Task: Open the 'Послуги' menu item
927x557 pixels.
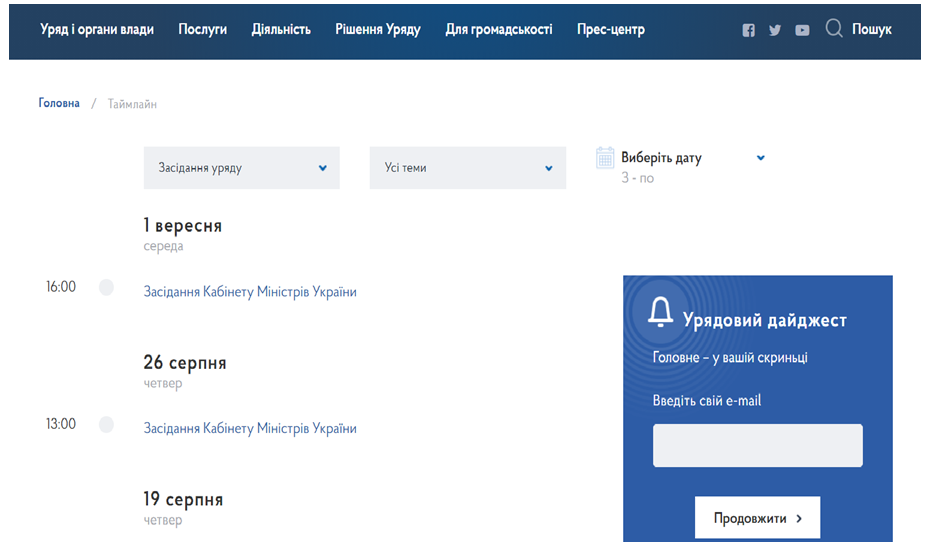Action: click(203, 29)
